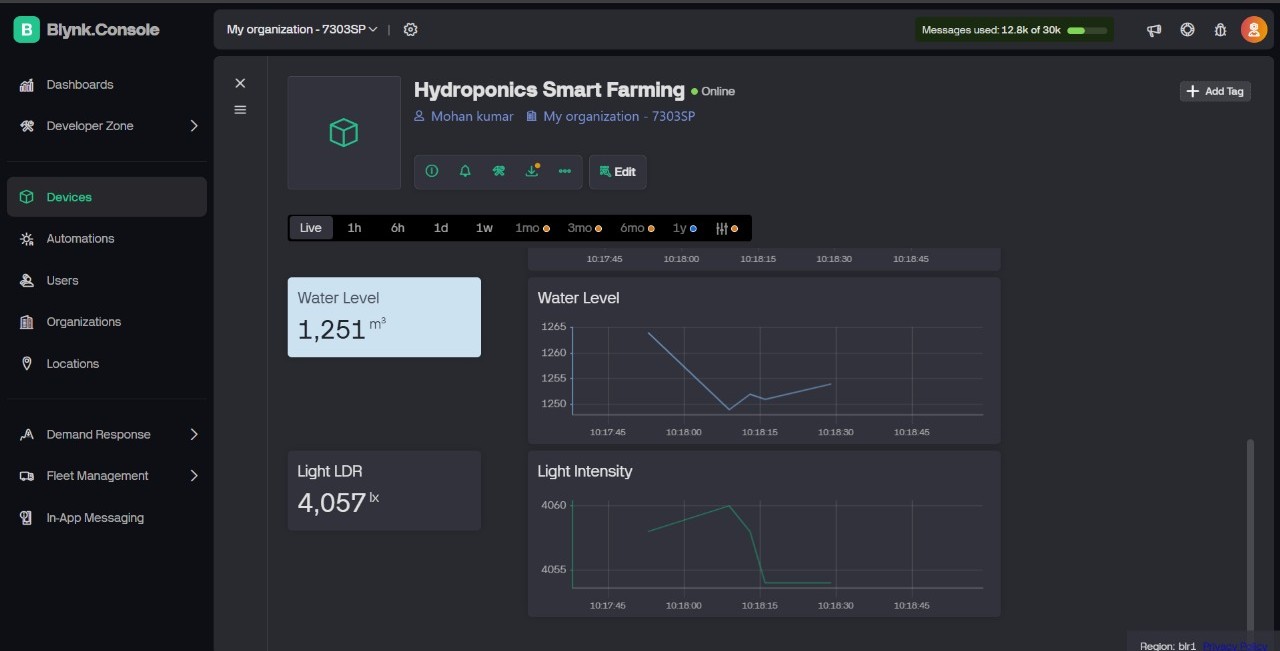Start firmware update from the download icon

pyautogui.click(x=532, y=171)
